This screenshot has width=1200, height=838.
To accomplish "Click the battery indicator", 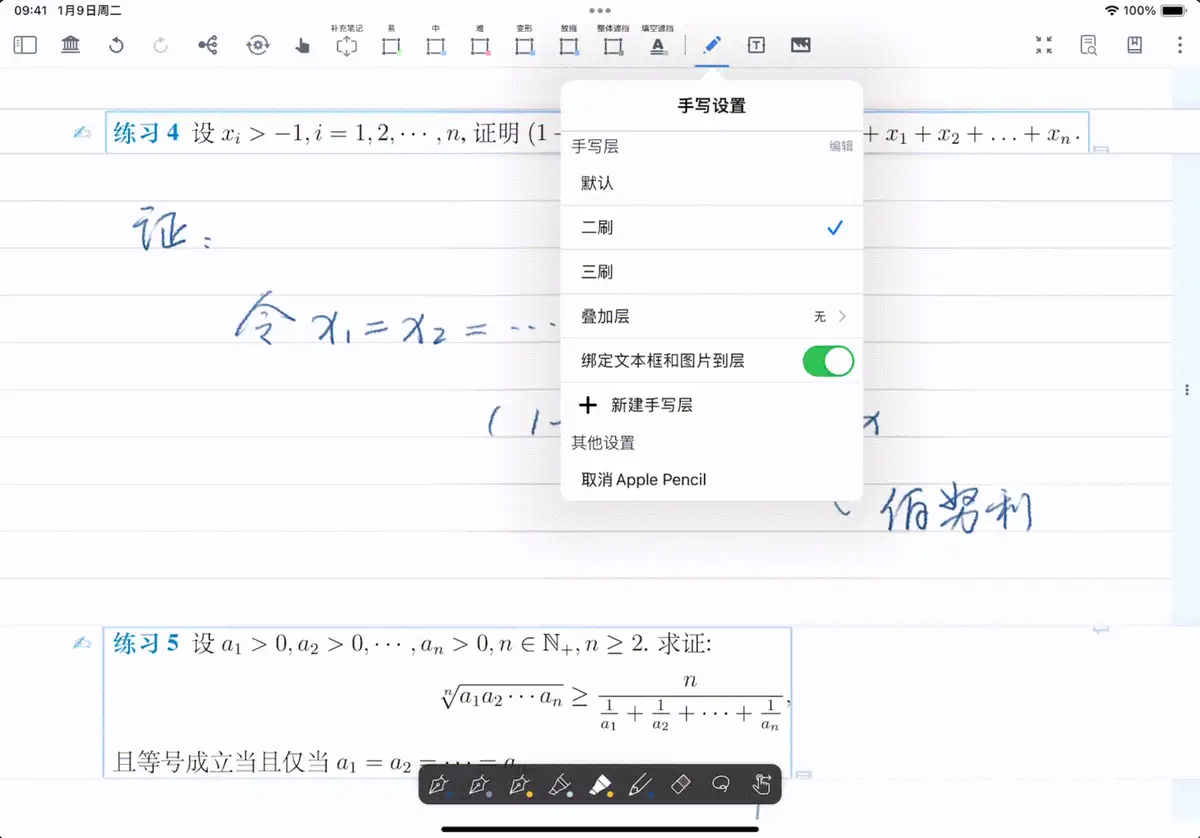I will (1176, 10).
